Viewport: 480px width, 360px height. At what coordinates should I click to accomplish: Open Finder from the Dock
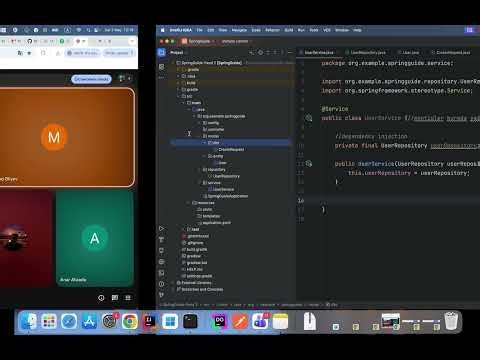(29, 322)
